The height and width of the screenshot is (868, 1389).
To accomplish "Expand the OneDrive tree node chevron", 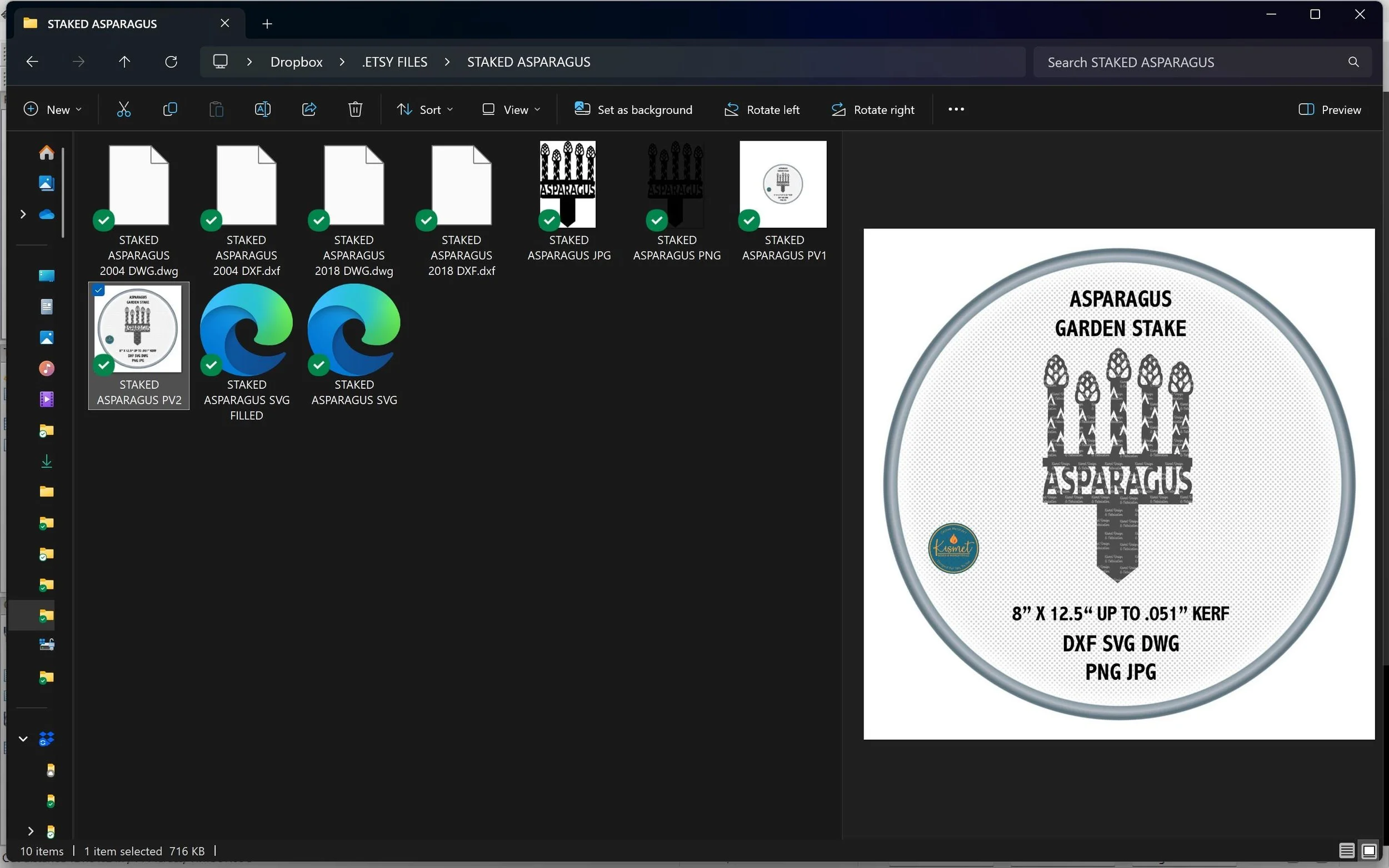I will [x=23, y=214].
